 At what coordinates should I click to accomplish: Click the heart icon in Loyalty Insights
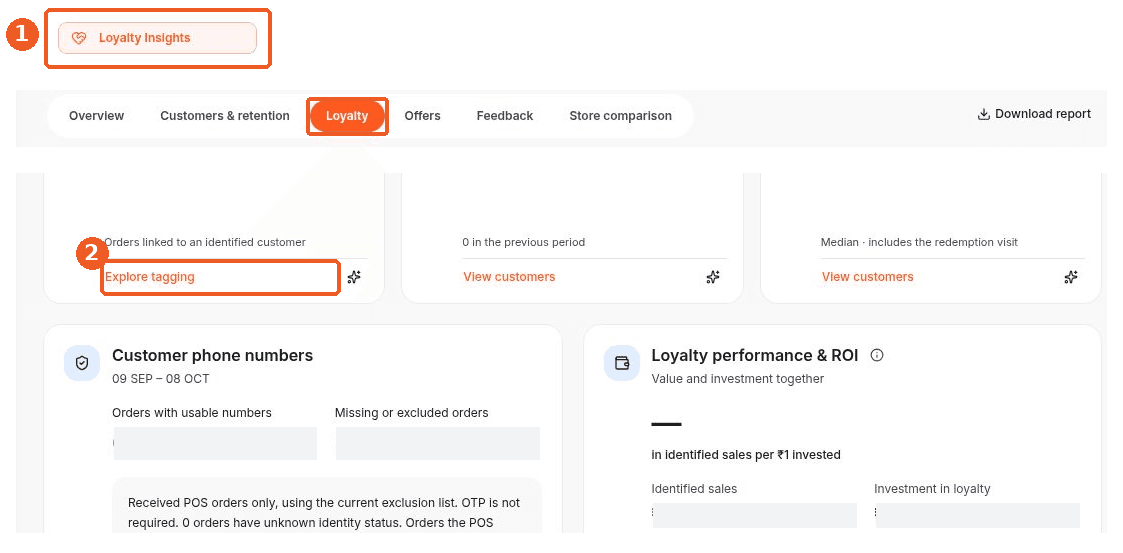79,38
